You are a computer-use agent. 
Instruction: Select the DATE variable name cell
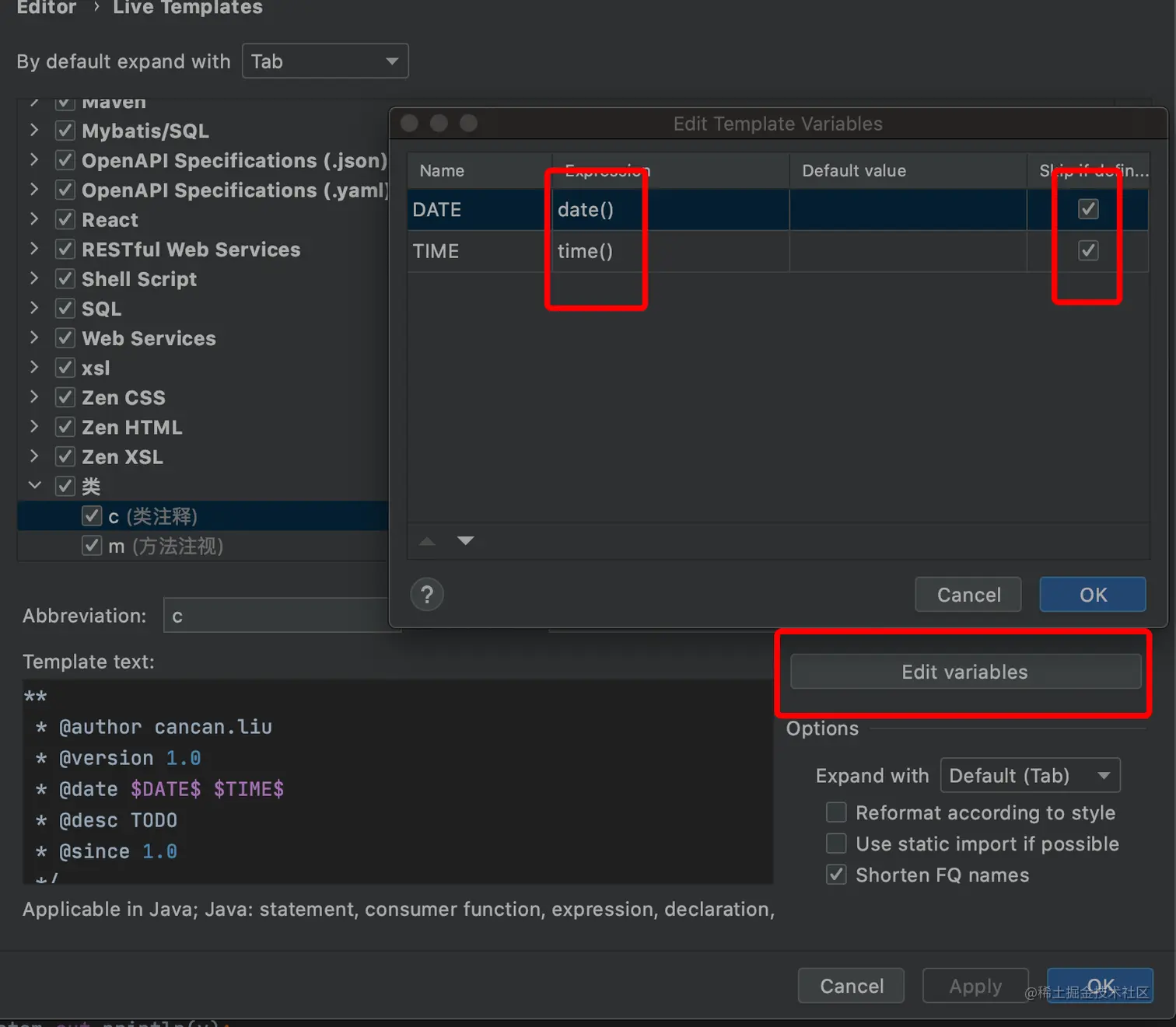[479, 209]
